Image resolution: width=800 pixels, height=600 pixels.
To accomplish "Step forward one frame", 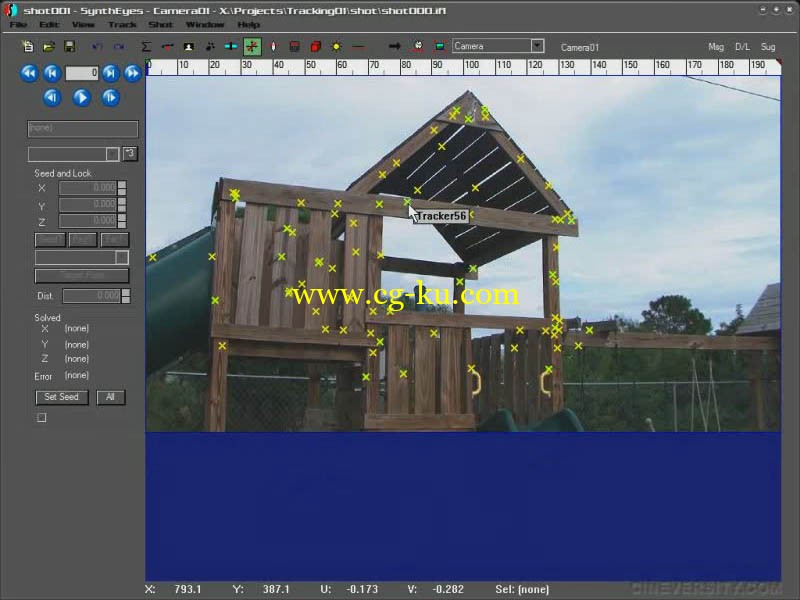I will pos(110,97).
